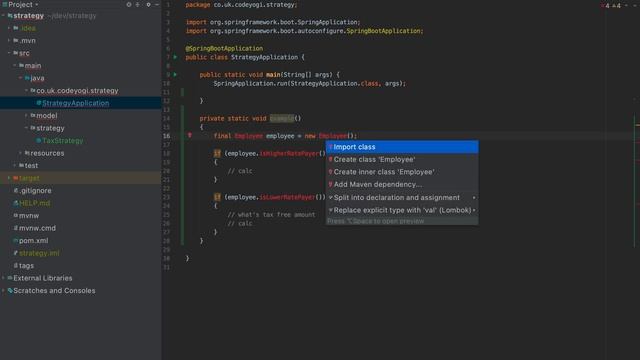The height and width of the screenshot is (360, 640).
Task: Collapse the java source folder
Action: click(20, 78)
